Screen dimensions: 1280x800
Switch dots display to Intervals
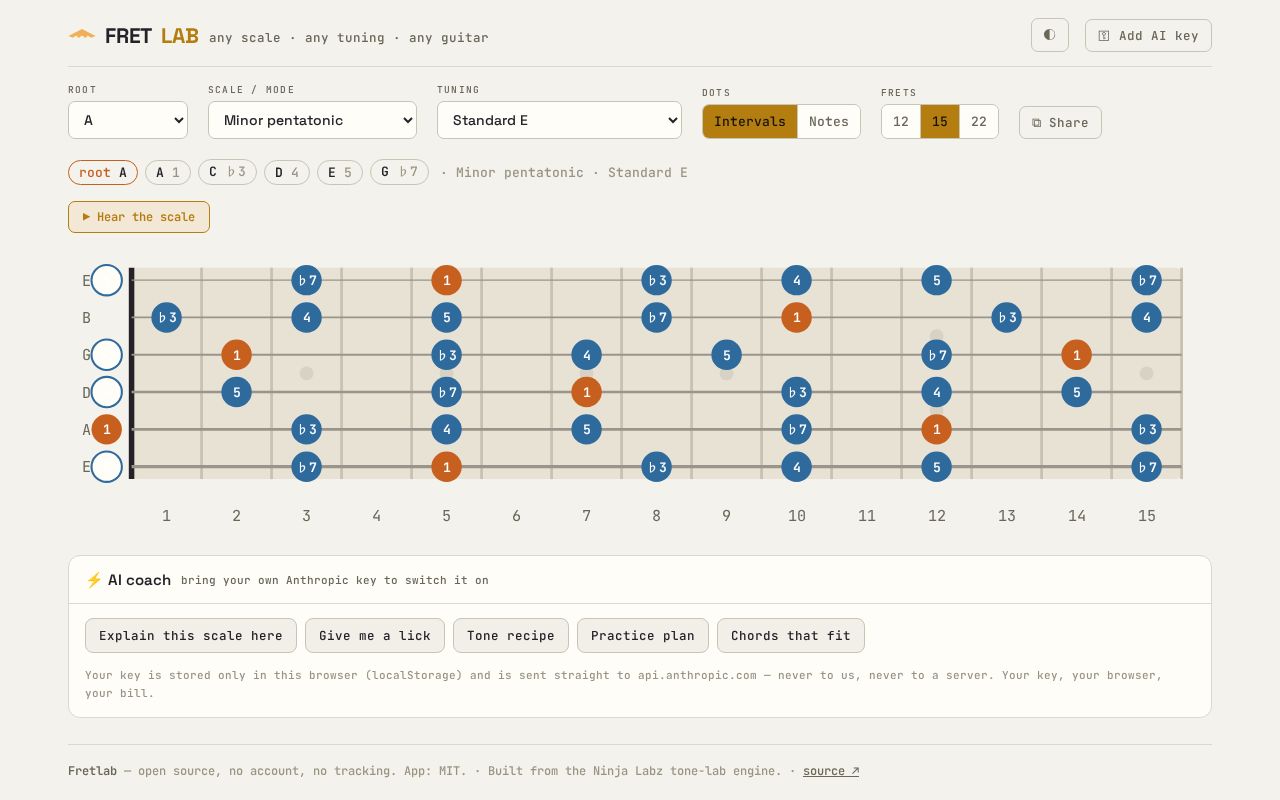[x=750, y=122]
